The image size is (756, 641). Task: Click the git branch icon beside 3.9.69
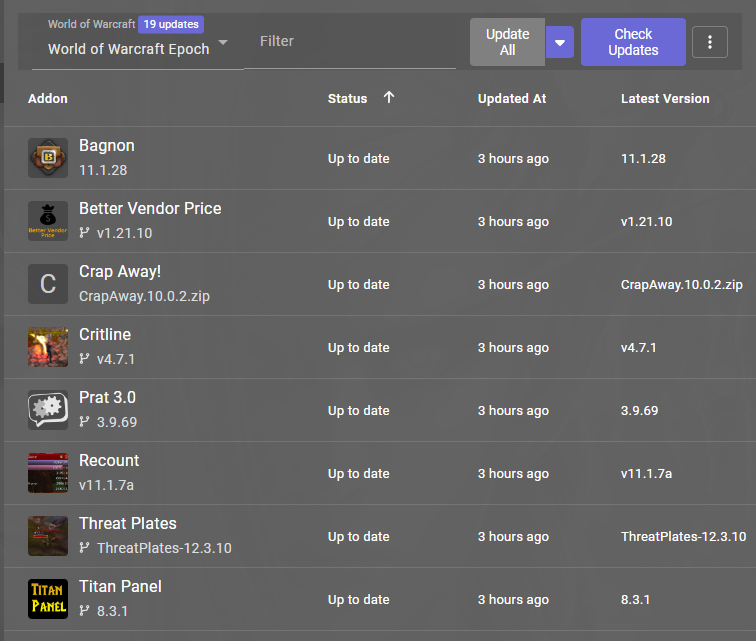coord(84,422)
